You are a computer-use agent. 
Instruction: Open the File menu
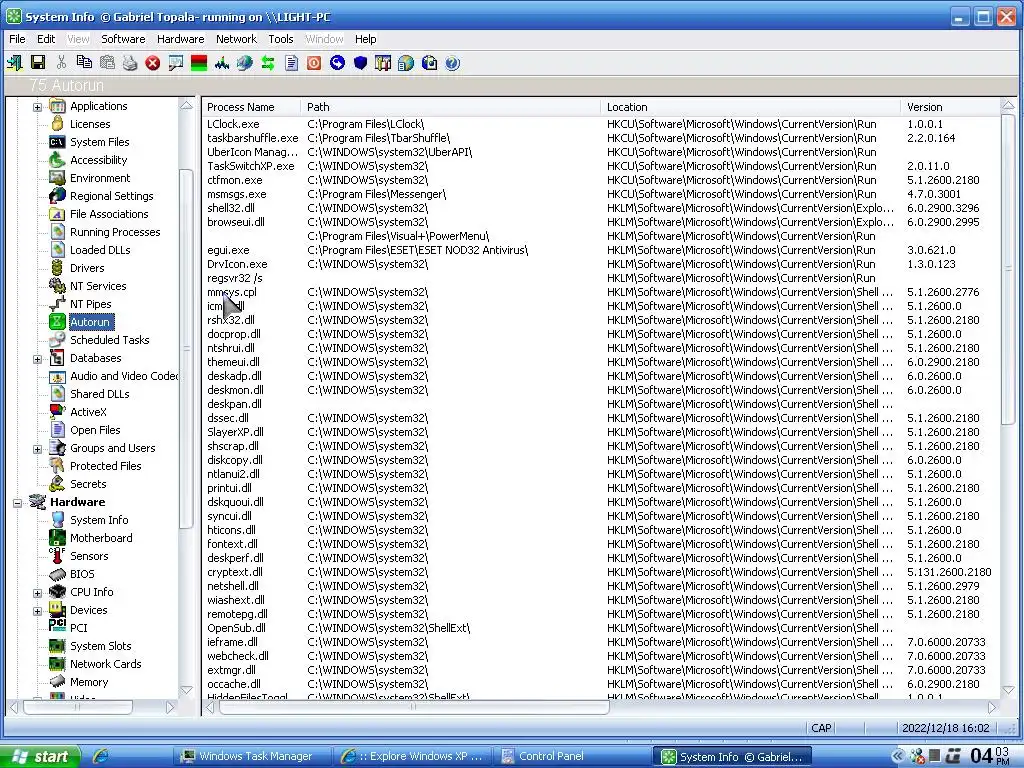(x=17, y=39)
